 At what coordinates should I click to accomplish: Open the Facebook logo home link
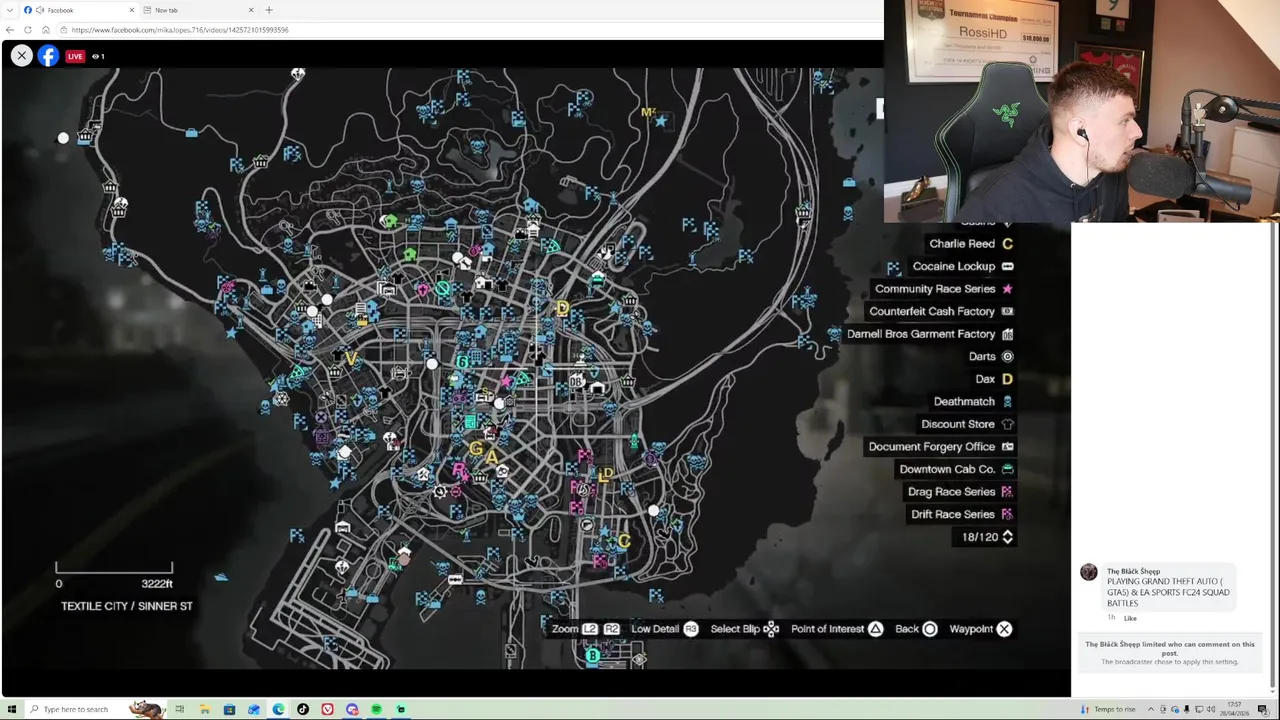click(x=48, y=56)
